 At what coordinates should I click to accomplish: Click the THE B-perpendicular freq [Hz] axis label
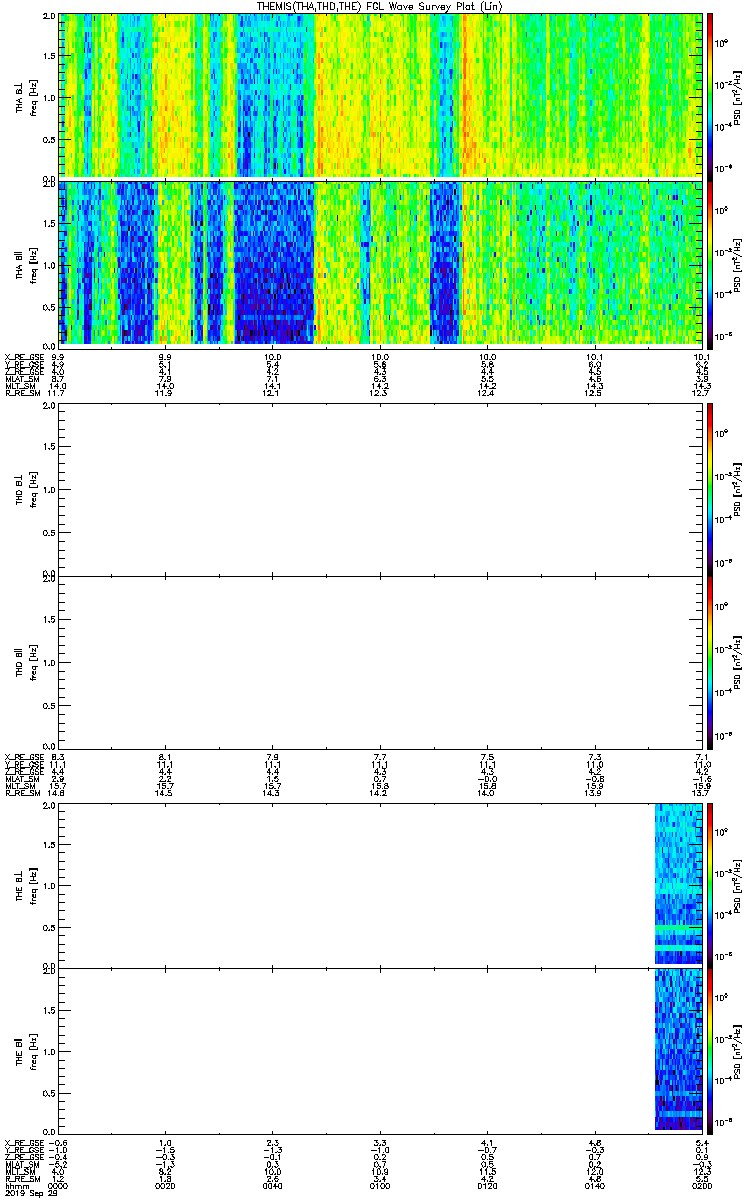point(33,885)
